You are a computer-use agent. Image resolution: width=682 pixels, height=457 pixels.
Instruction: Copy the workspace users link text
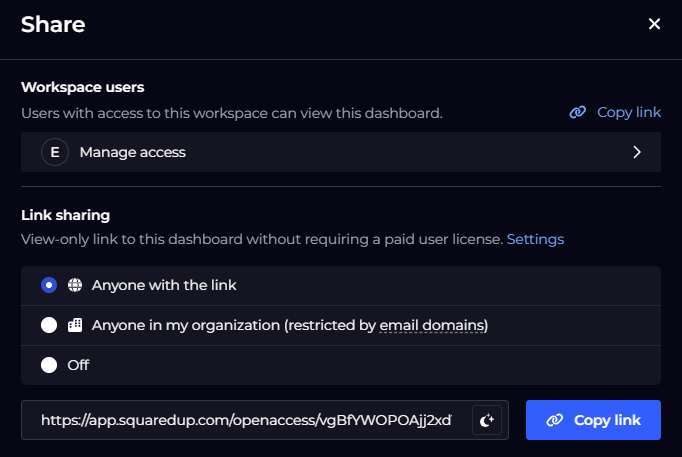point(629,112)
